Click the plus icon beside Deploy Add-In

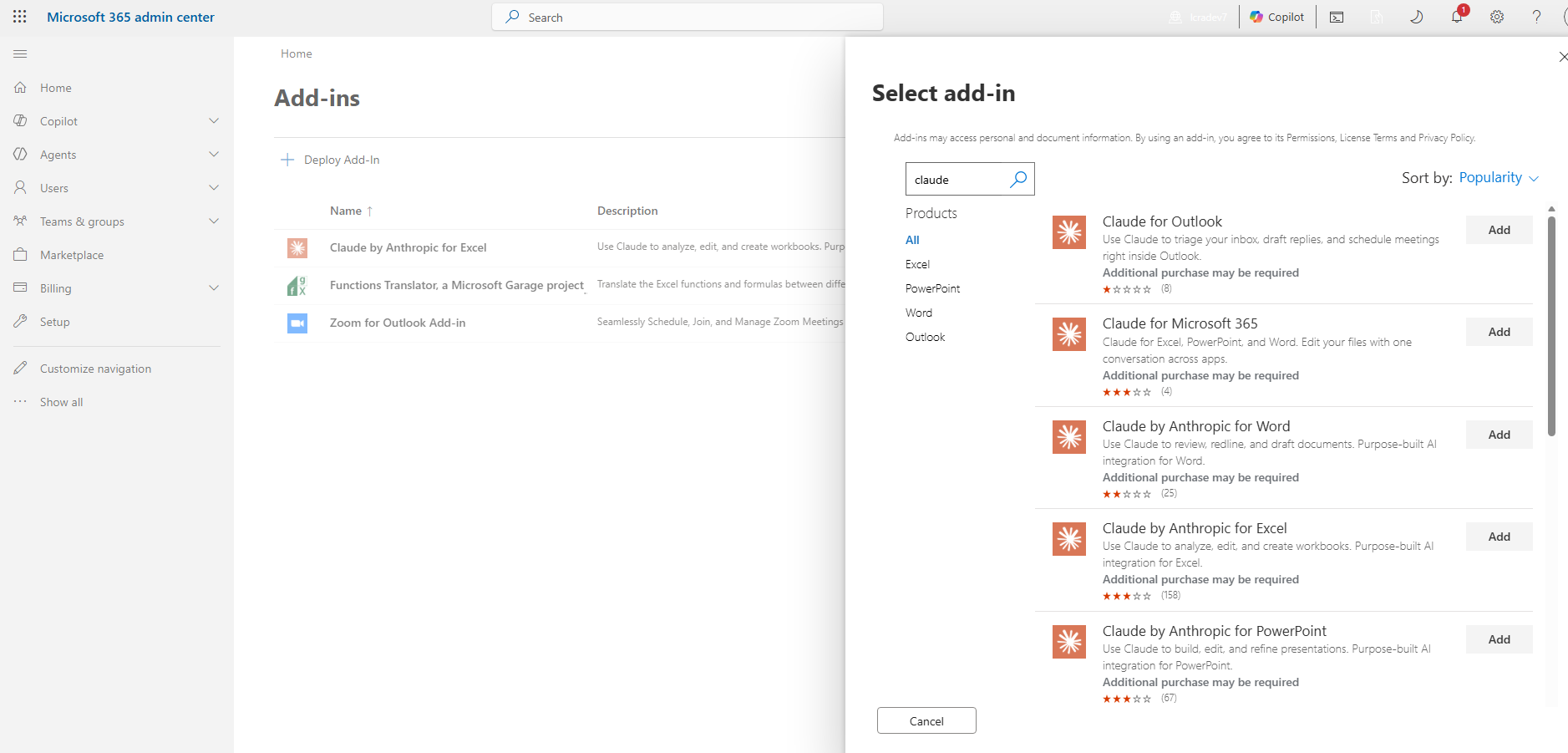coord(287,160)
